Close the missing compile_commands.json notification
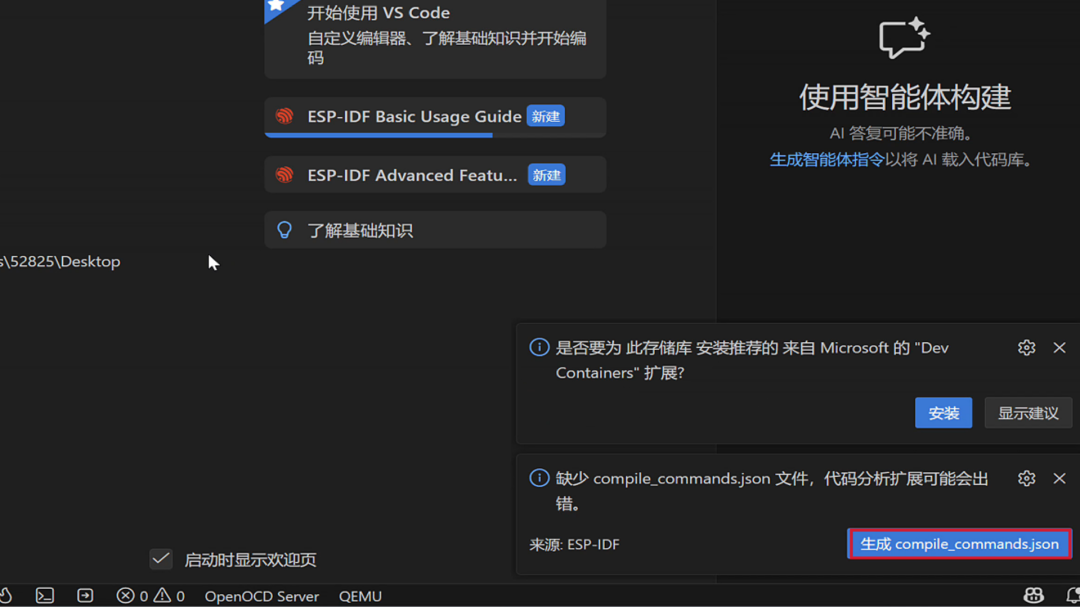 pos(1059,478)
